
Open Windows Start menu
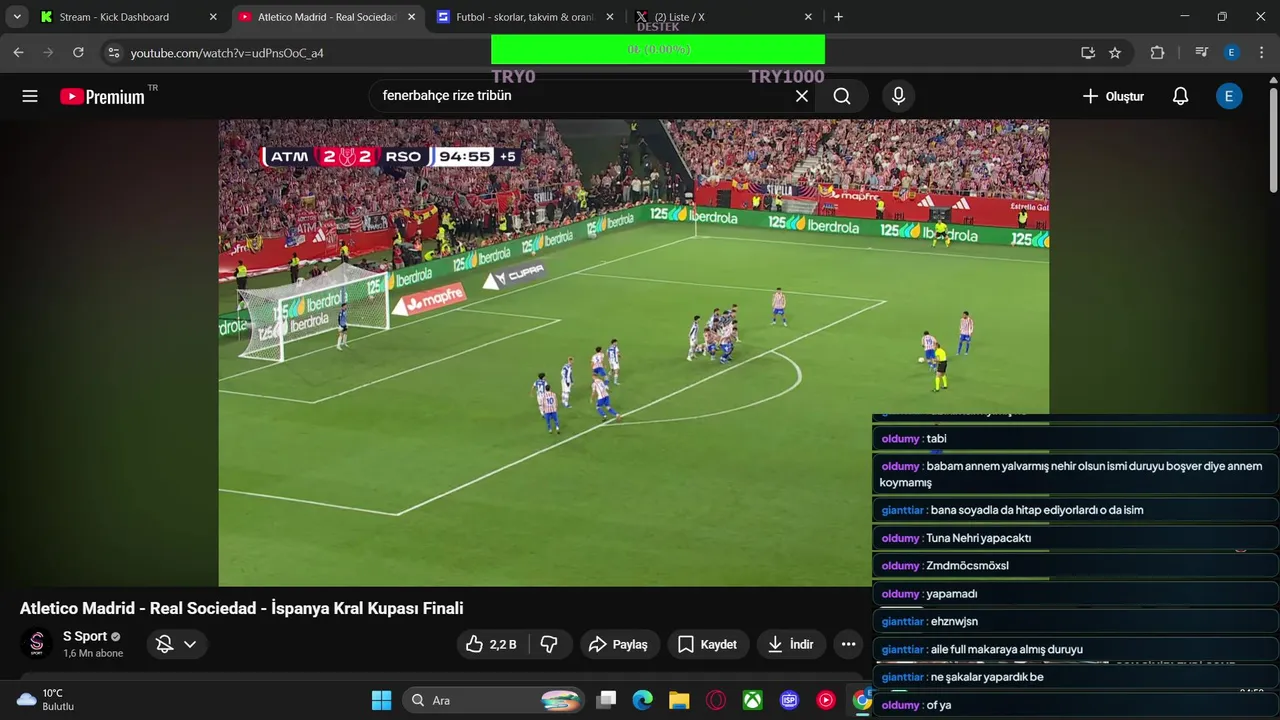click(x=381, y=700)
